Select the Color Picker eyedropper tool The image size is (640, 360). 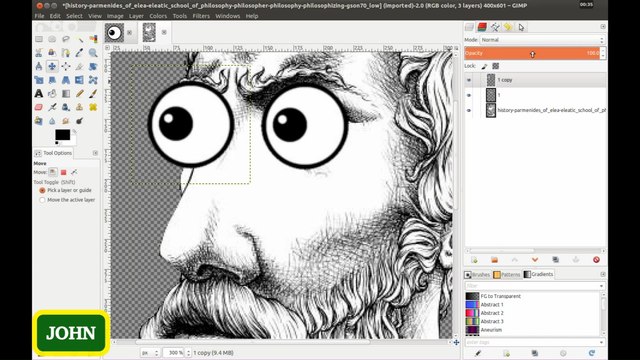[80, 53]
